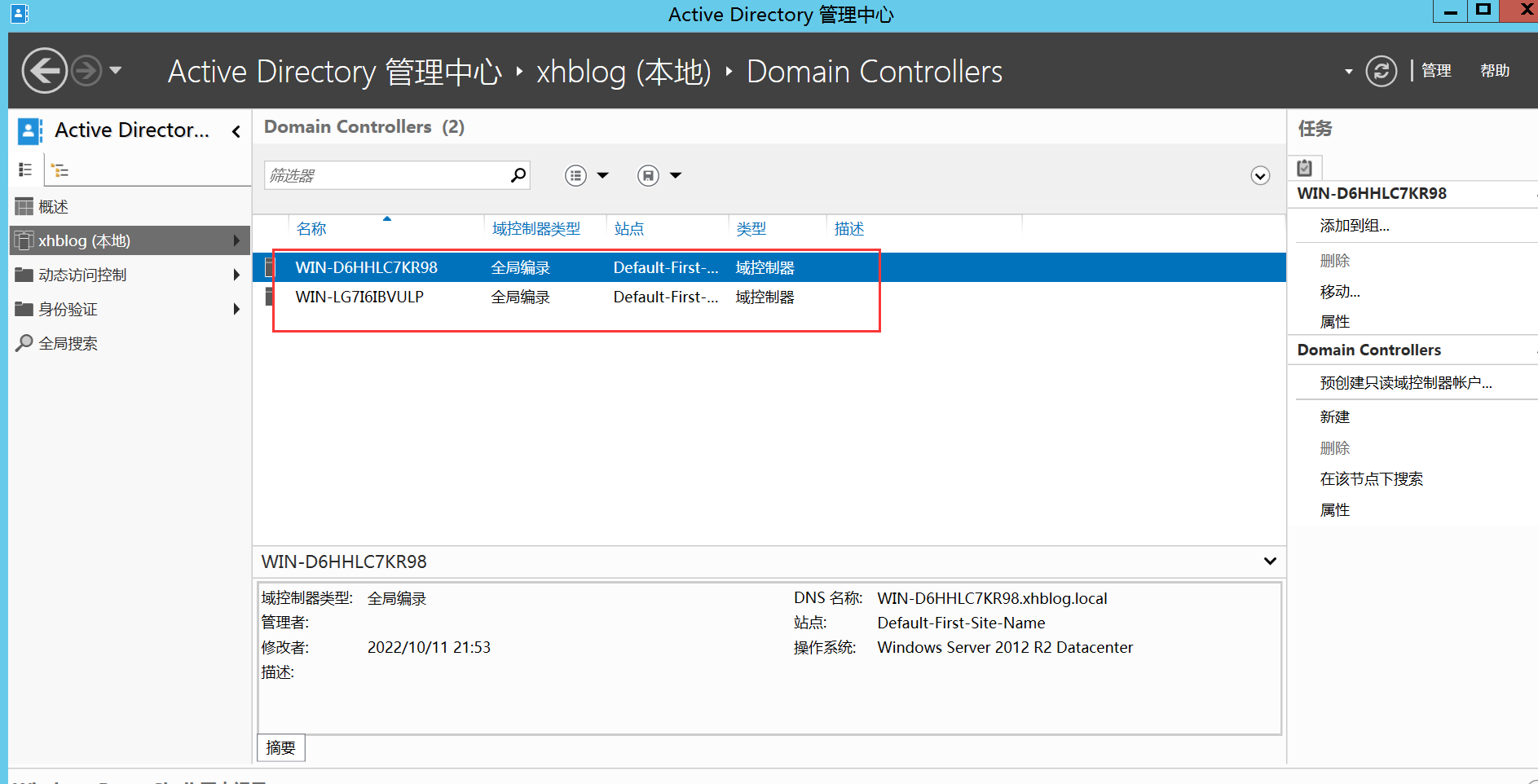Click DNS name WIN-D6HHLC7KR98.xhblog.local value
This screenshot has width=1538, height=784.
(x=992, y=598)
